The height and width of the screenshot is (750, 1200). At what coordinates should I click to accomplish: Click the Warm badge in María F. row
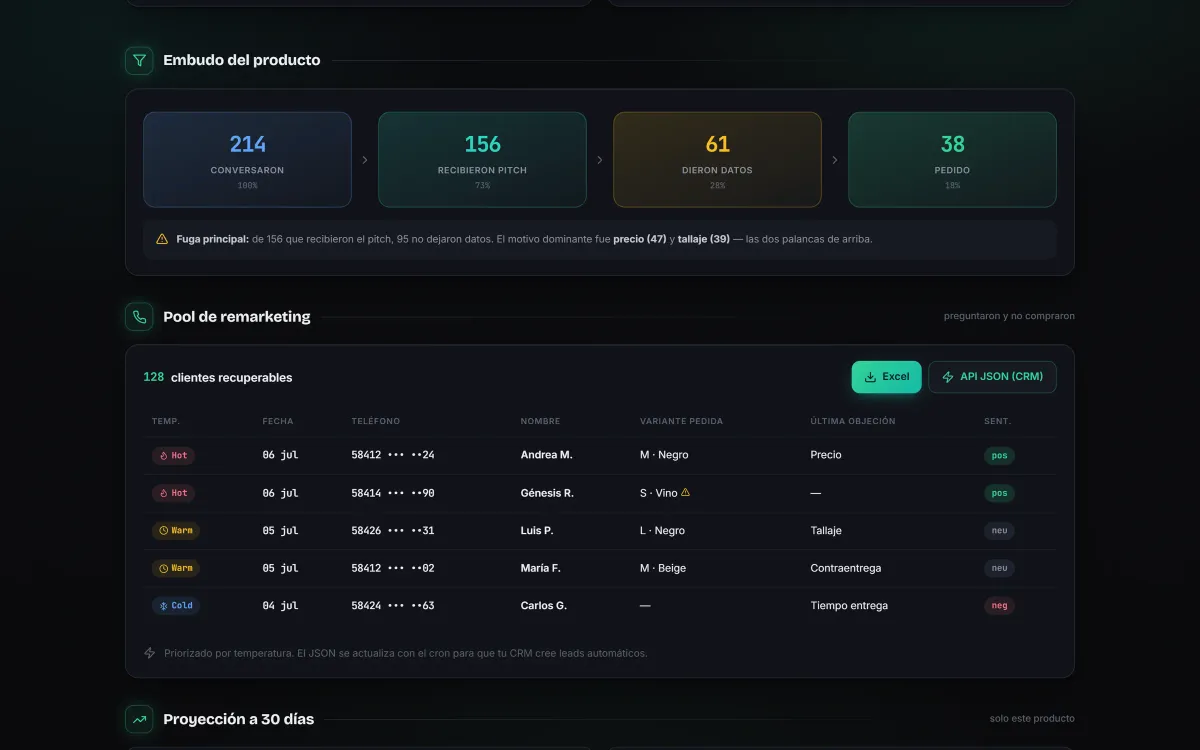click(176, 568)
